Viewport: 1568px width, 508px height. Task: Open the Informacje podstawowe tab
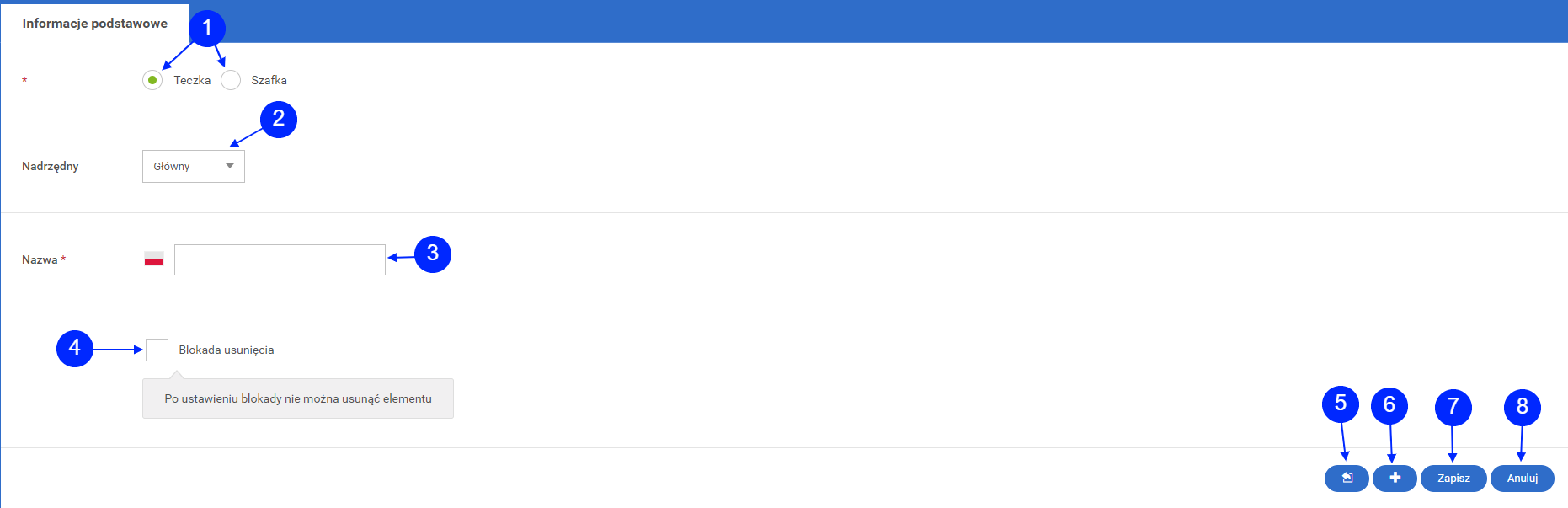(95, 24)
